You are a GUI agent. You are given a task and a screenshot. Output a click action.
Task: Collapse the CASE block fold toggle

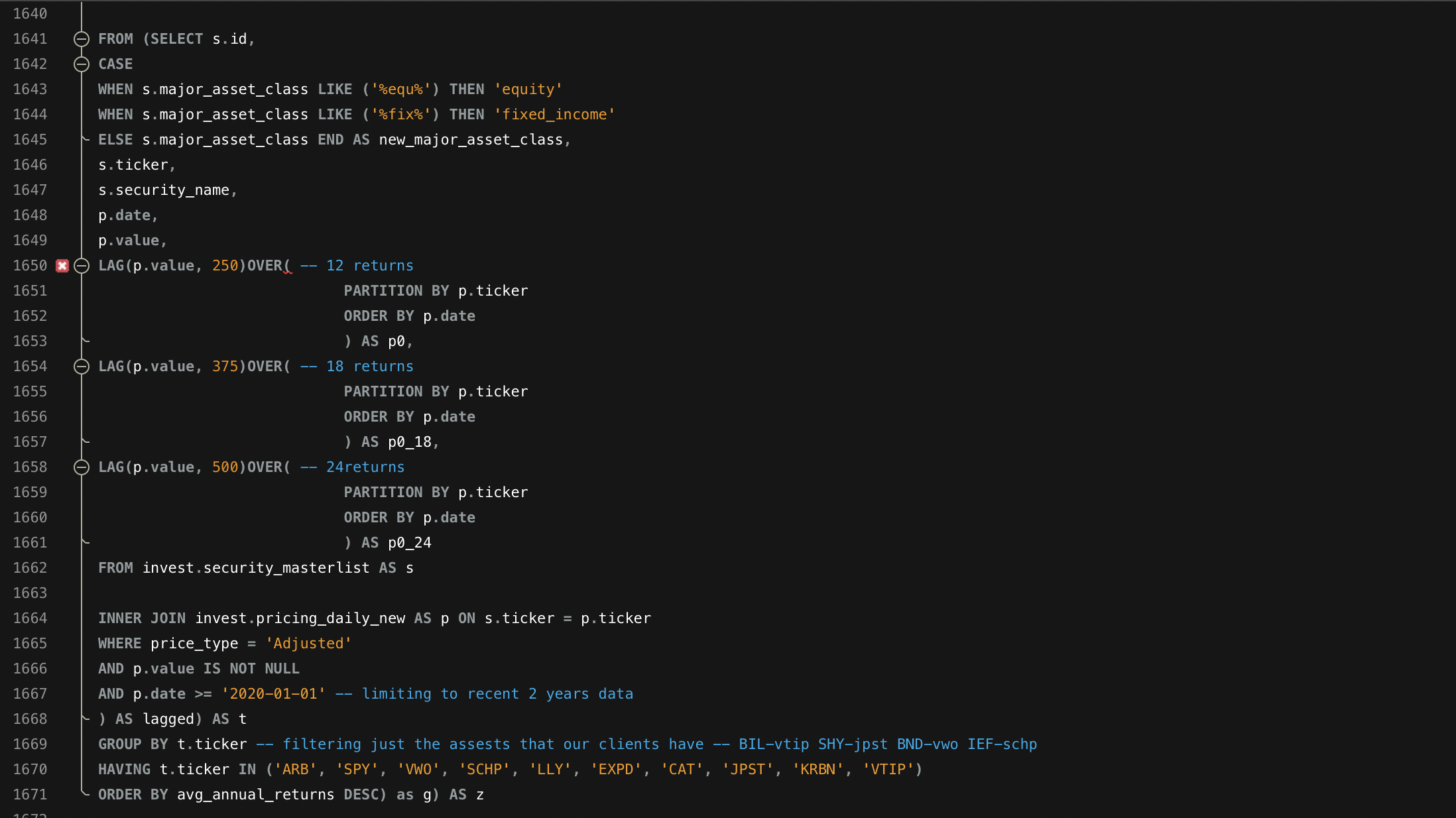point(82,64)
